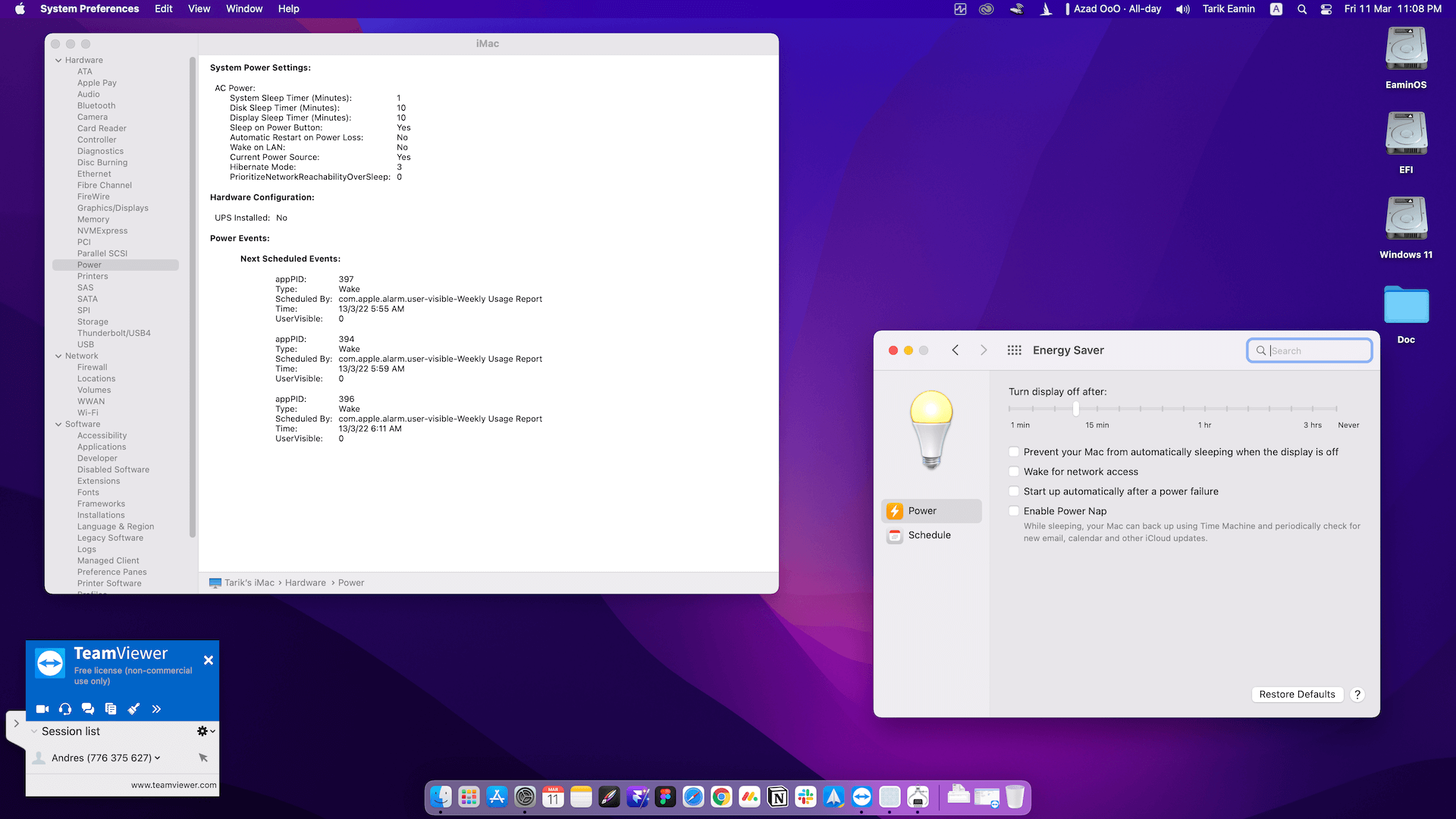Click the Energy Saver search field
Image resolution: width=1456 pixels, height=819 pixels.
1310,350
